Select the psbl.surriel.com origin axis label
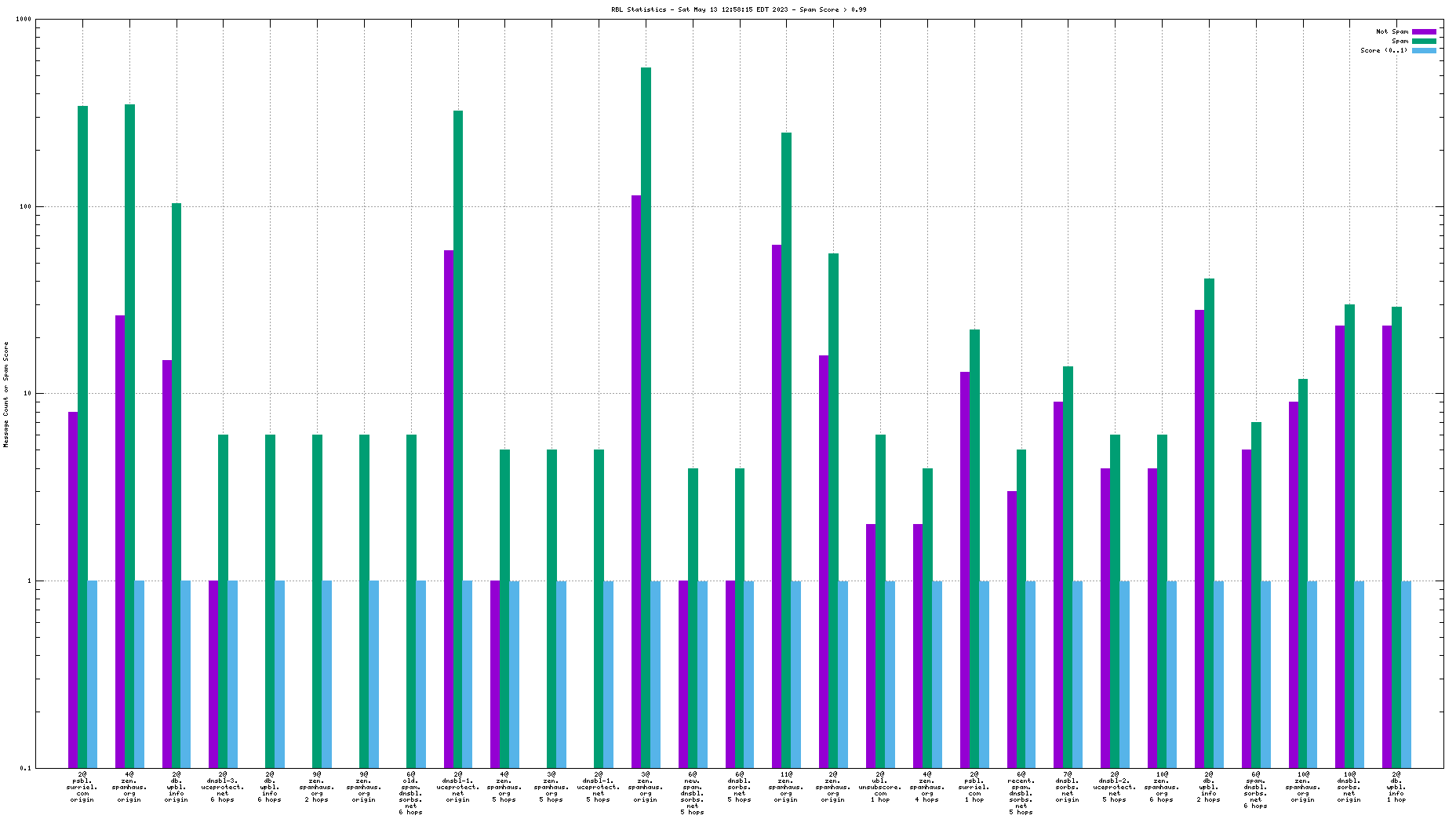 point(82,787)
